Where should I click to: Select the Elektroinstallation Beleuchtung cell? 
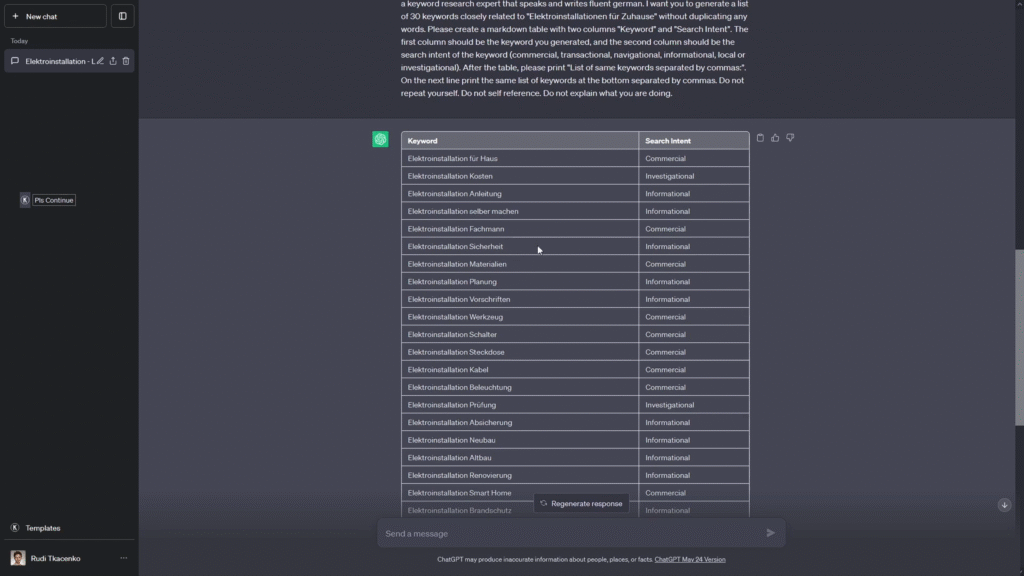tap(520, 388)
